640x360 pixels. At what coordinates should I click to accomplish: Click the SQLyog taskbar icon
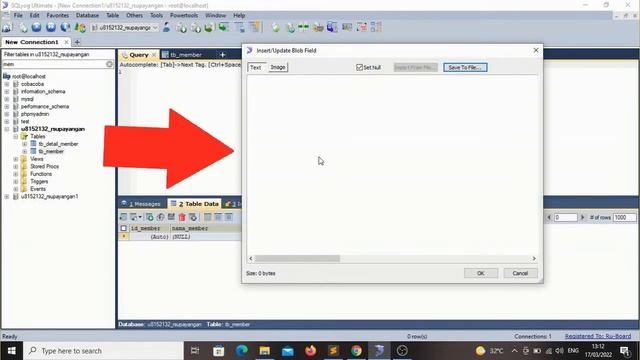379,351
